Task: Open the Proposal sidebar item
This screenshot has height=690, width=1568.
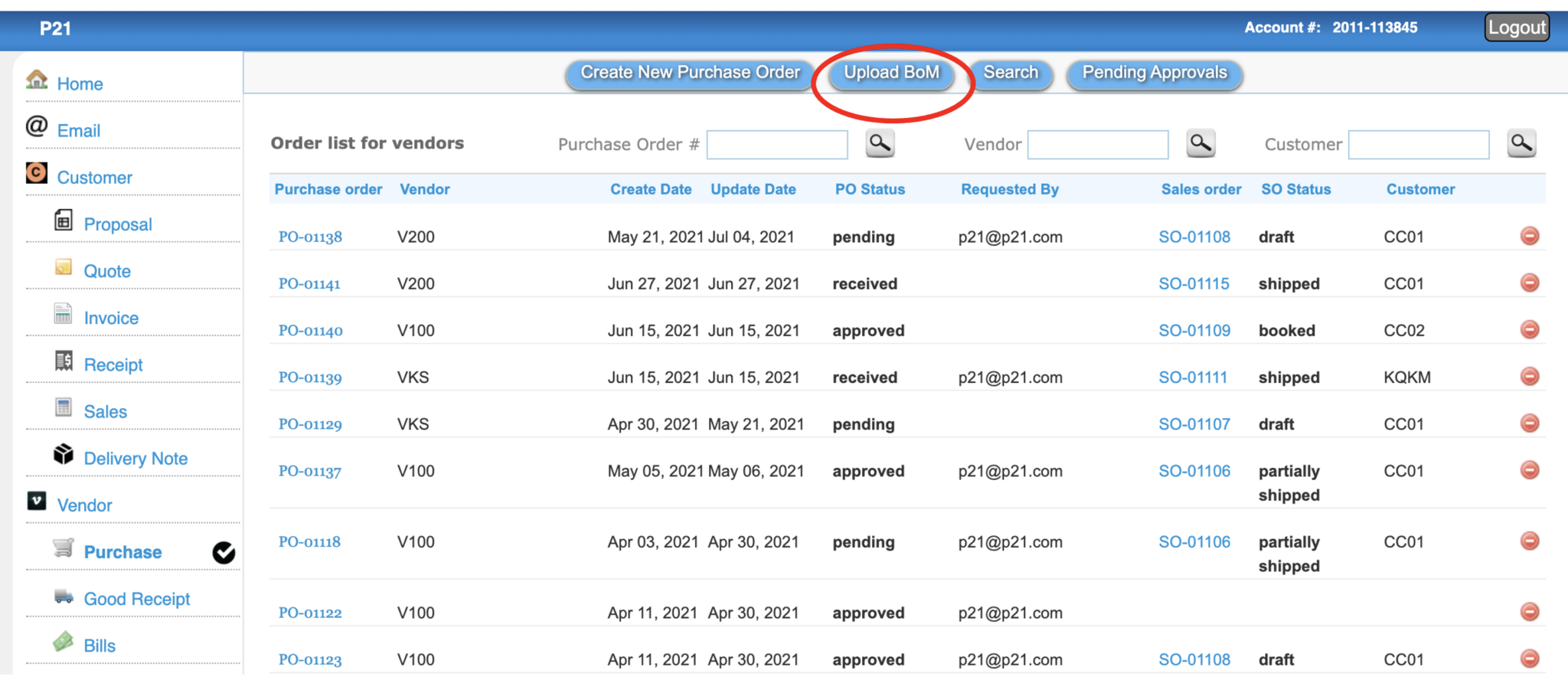Action: click(118, 224)
